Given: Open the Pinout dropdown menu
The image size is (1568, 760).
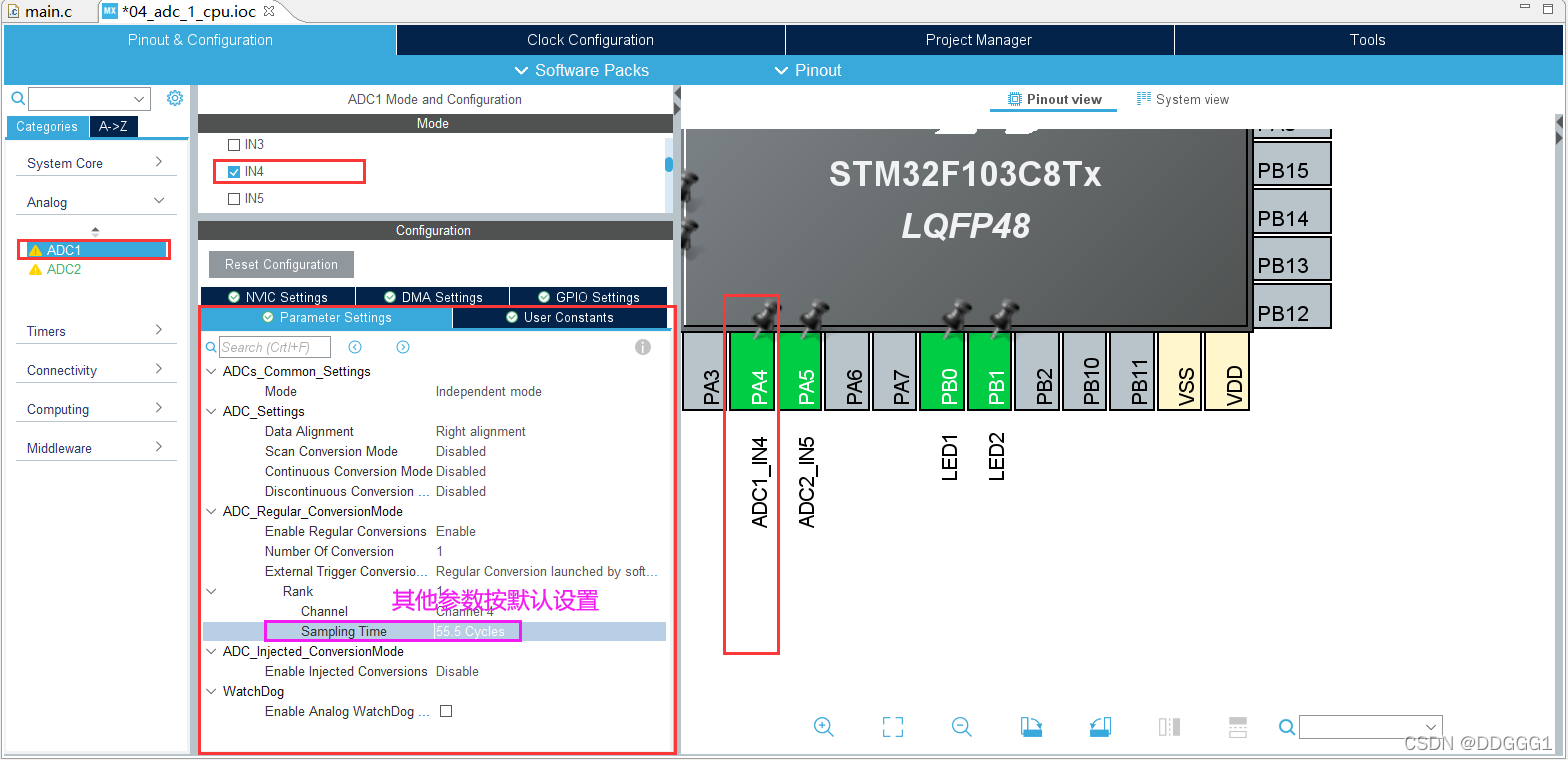Looking at the screenshot, I should 808,70.
